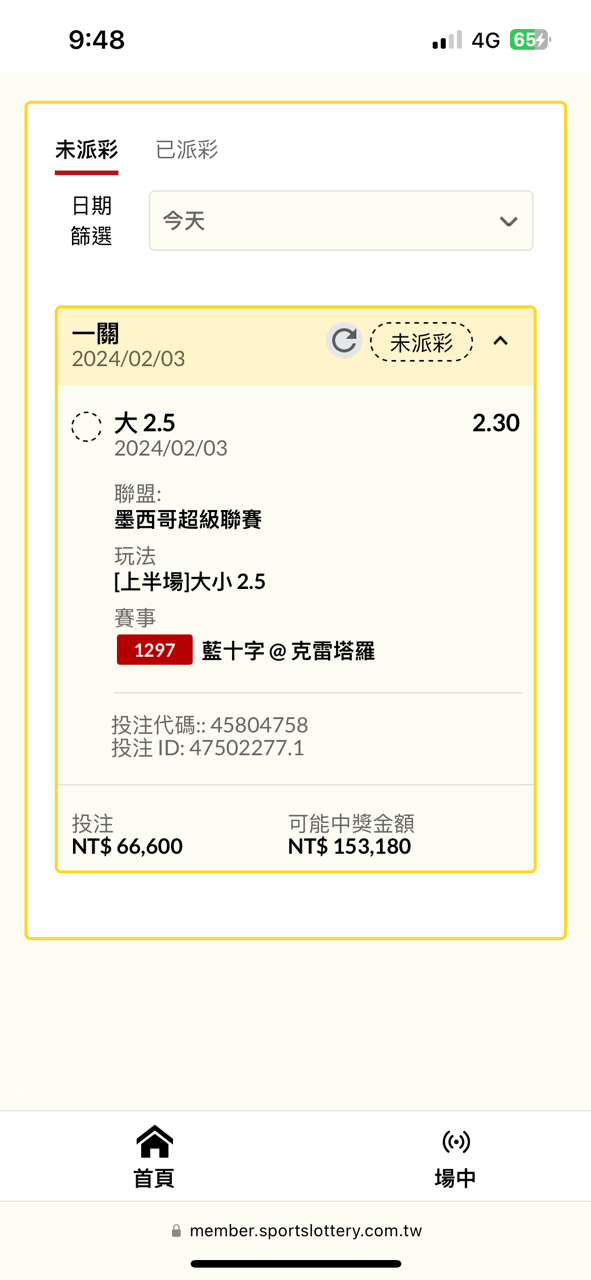The height and width of the screenshot is (1280, 591).
Task: Tap the red 1297 match code badge
Action: click(154, 650)
